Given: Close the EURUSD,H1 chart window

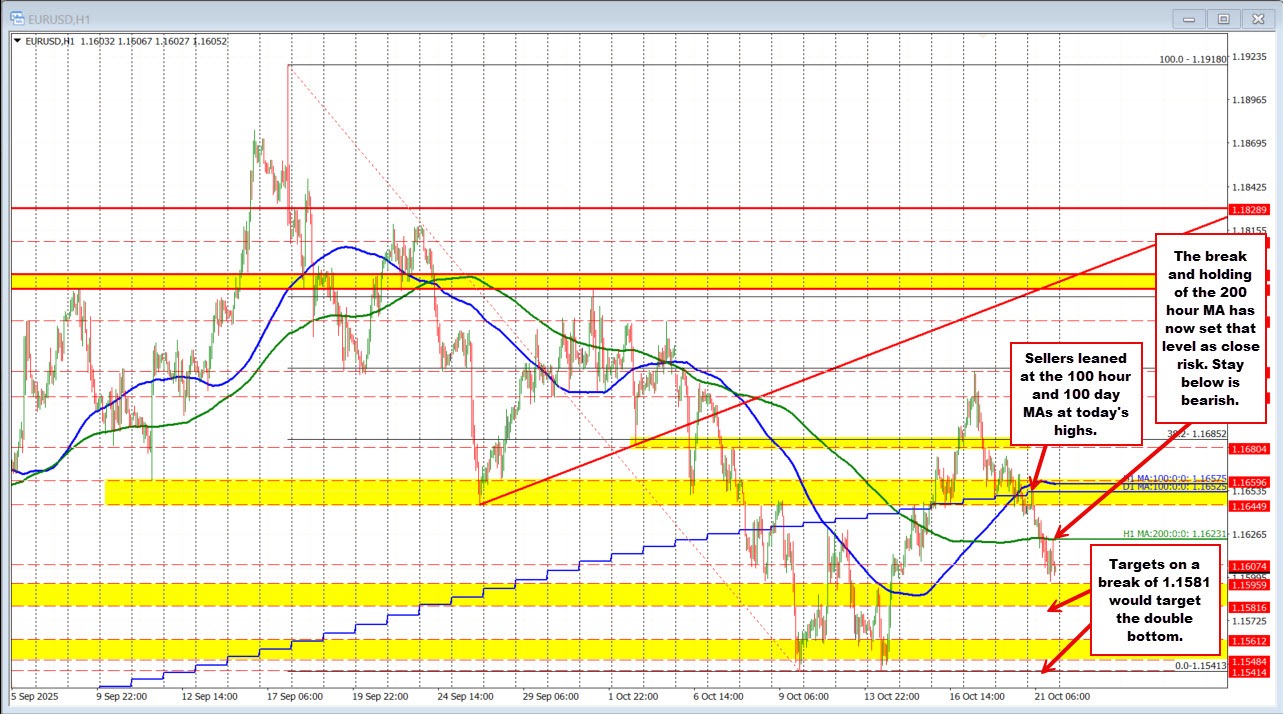Looking at the screenshot, I should click(x=1254, y=18).
